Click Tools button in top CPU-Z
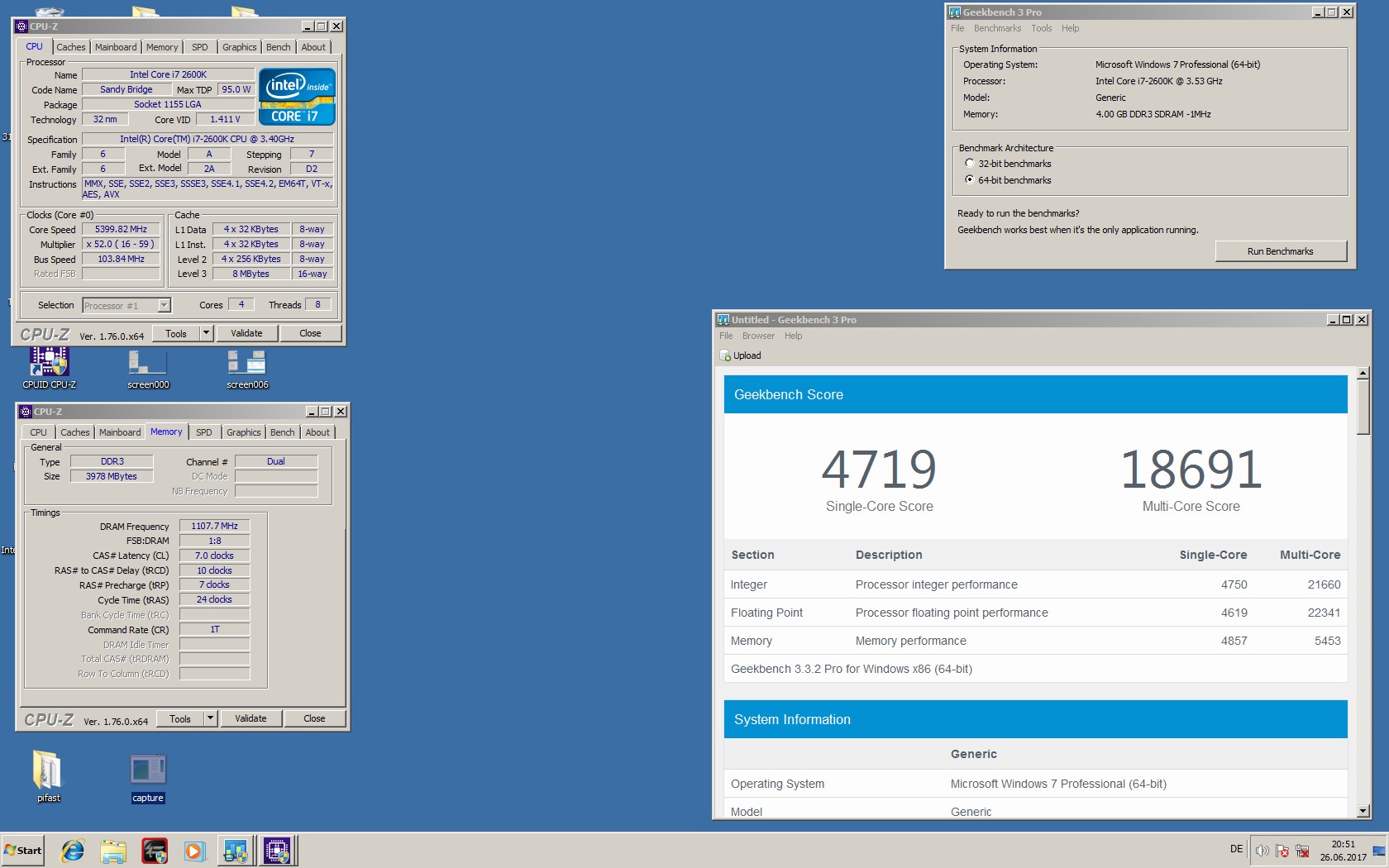1389x868 pixels. (176, 333)
